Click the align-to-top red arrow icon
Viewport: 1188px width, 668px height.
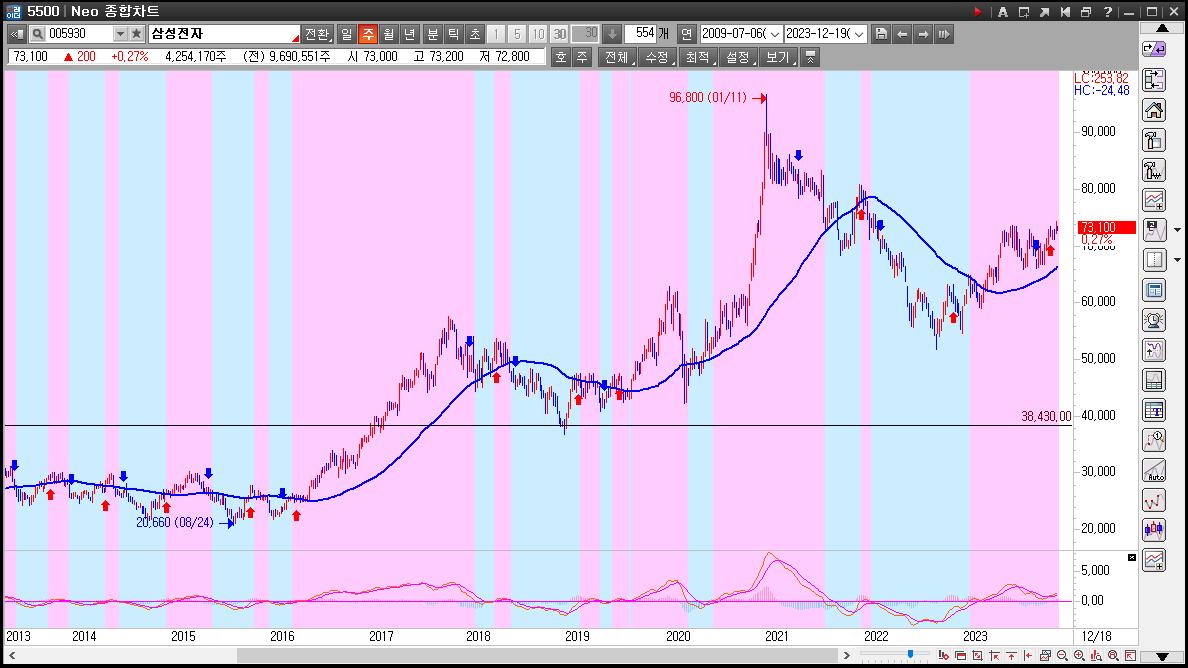[x=1011, y=655]
